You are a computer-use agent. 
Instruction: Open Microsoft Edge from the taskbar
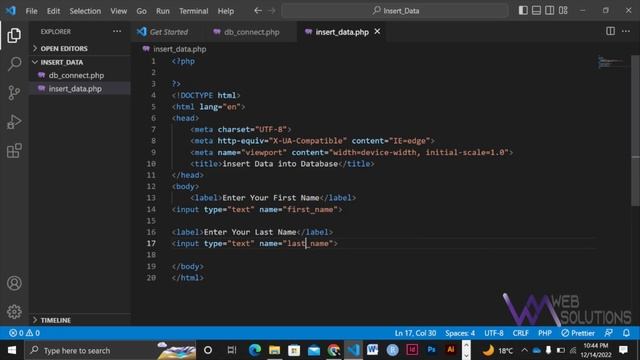tap(255, 350)
